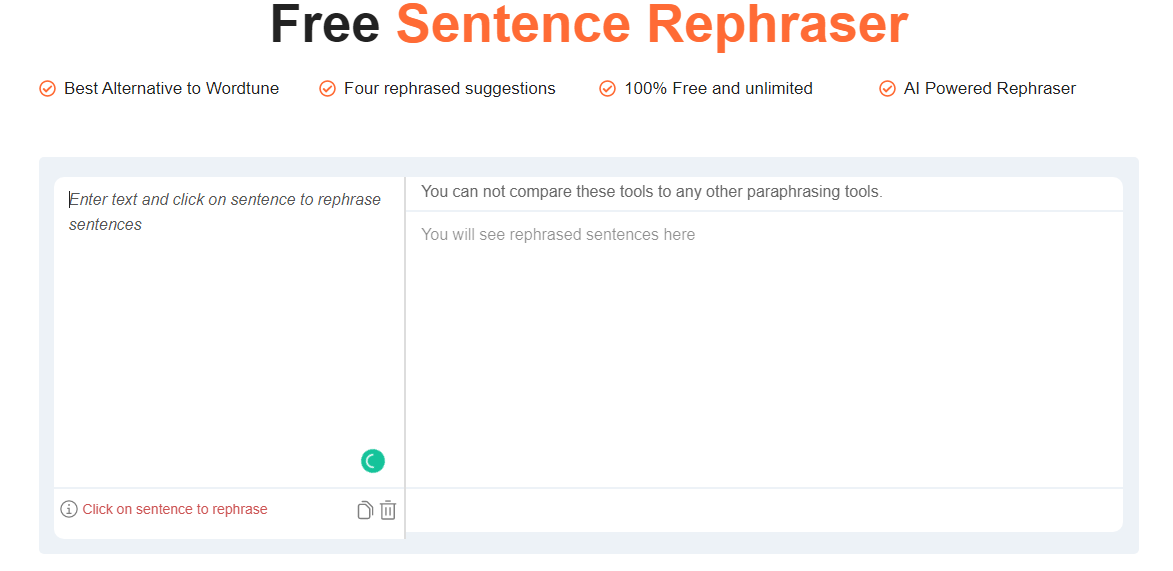Click the copy text icon
Screen dimensions: 1173x571
(x=364, y=510)
